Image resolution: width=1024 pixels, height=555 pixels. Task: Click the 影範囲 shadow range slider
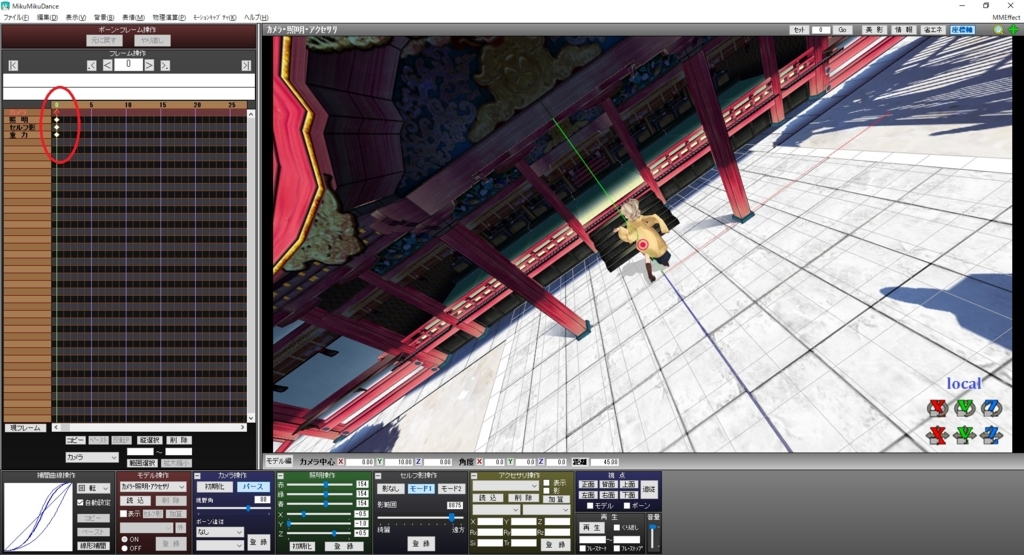coord(421,518)
